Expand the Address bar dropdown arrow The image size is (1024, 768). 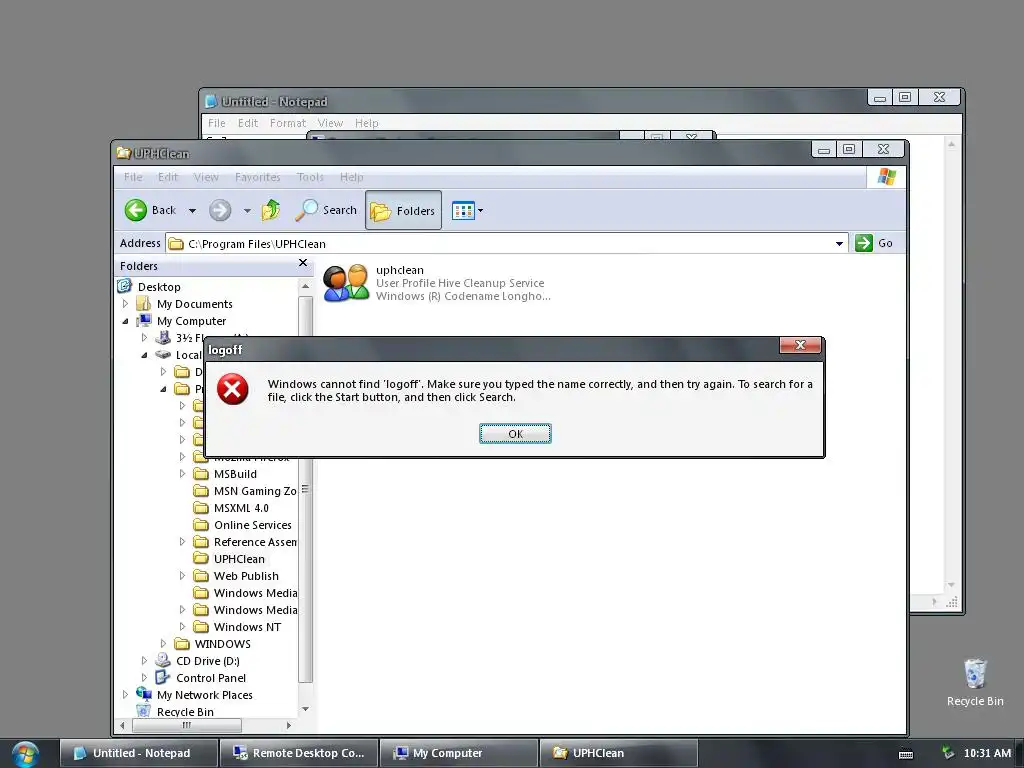tap(839, 244)
